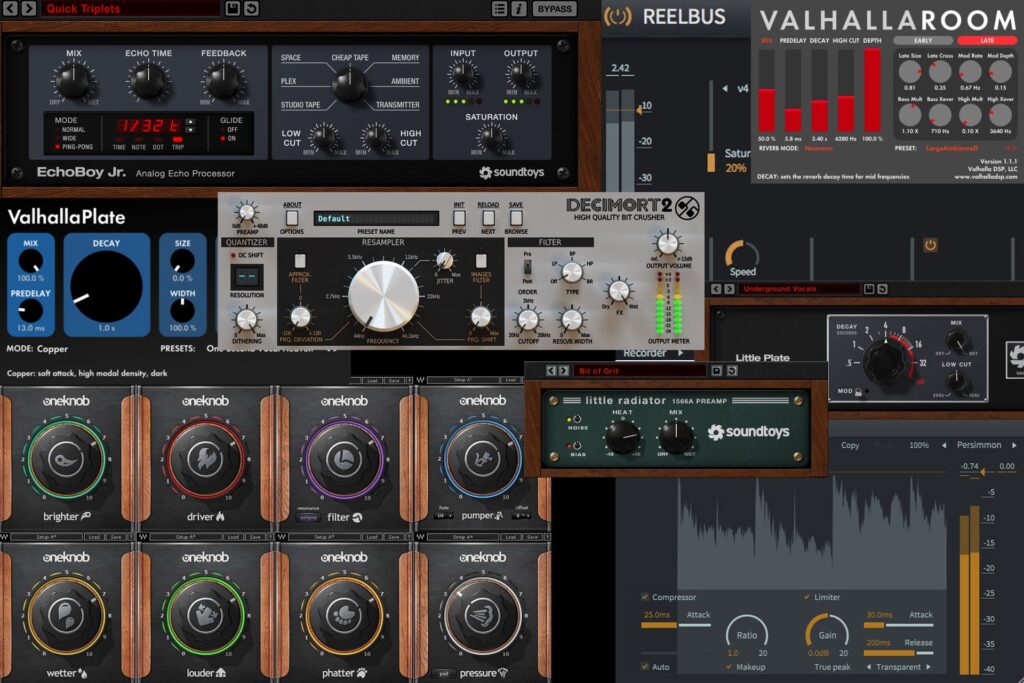1024x683 pixels.
Task: Go to previous EchoBoy Jr. preset
Action: [x=9, y=8]
